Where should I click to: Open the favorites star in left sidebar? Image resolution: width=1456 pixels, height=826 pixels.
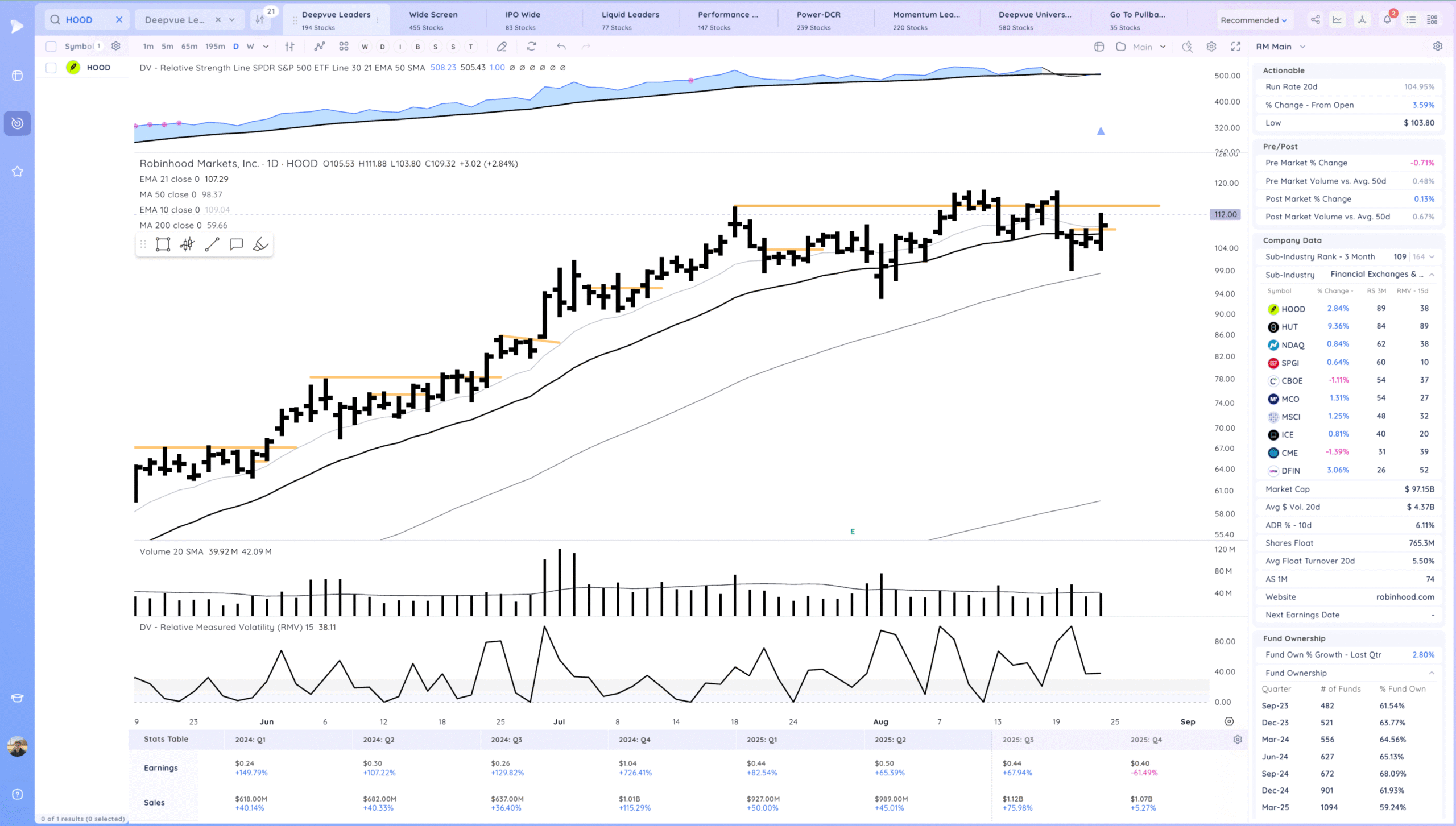(18, 171)
